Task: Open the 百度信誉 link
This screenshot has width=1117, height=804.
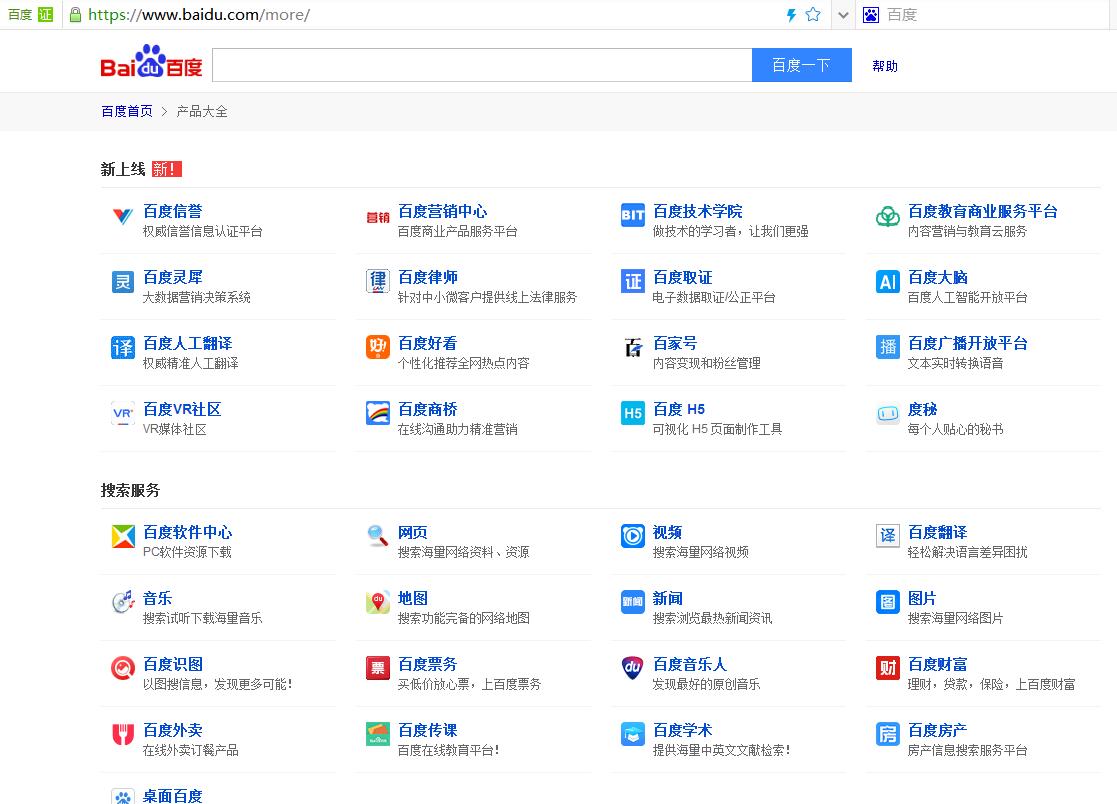Action: (x=172, y=212)
